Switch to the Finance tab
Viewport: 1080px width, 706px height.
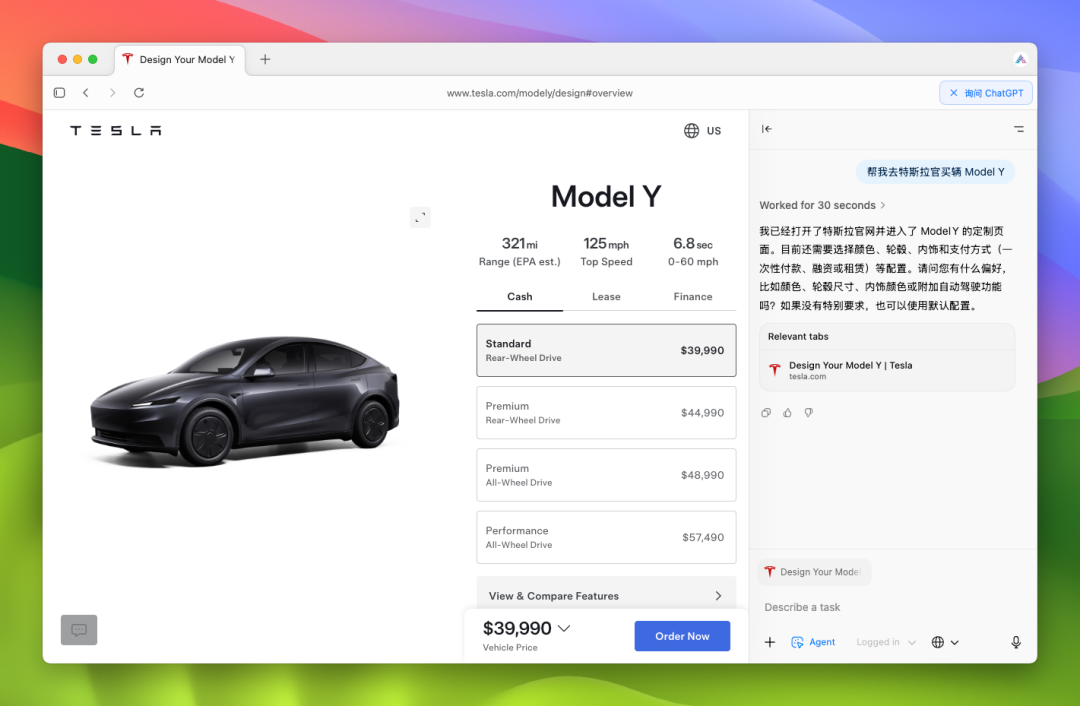(x=692, y=297)
